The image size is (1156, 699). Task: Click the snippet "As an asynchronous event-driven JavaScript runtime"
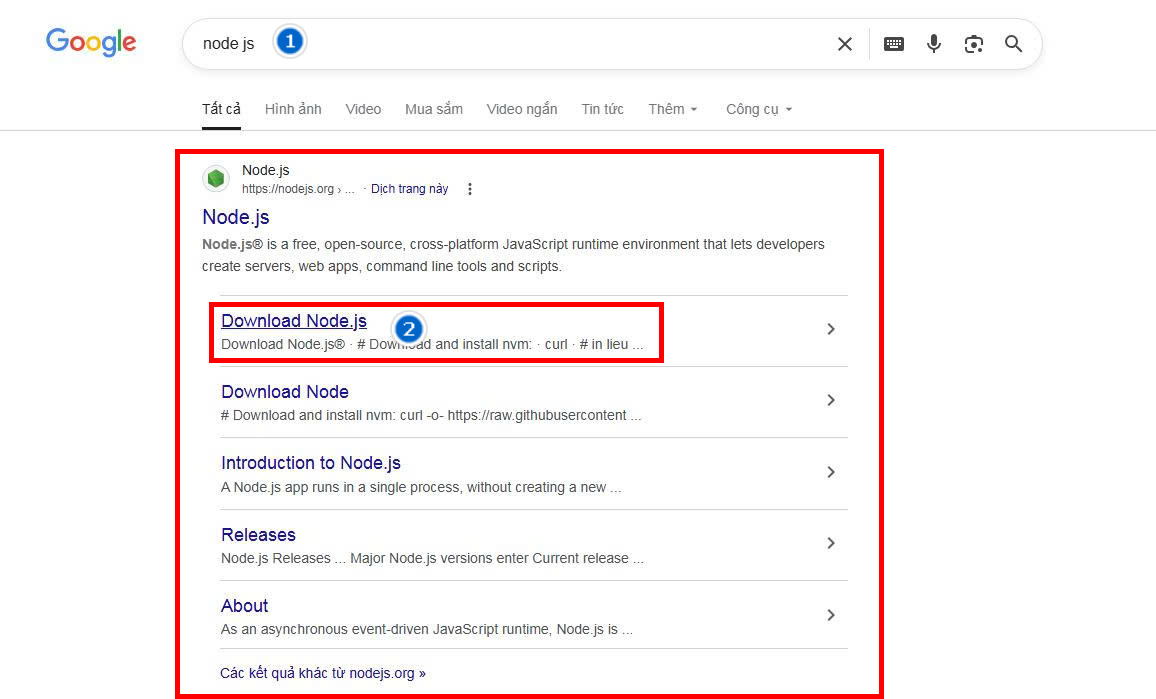pyautogui.click(x=427, y=630)
